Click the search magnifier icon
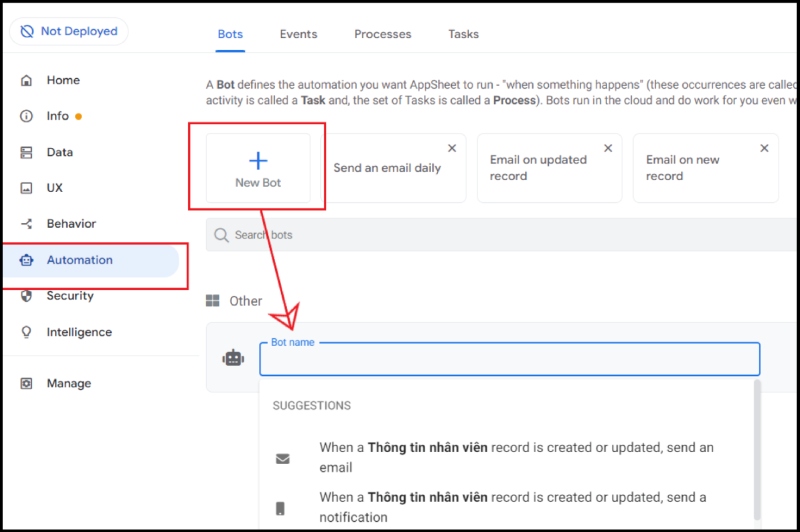This screenshot has width=800, height=532. (x=221, y=235)
